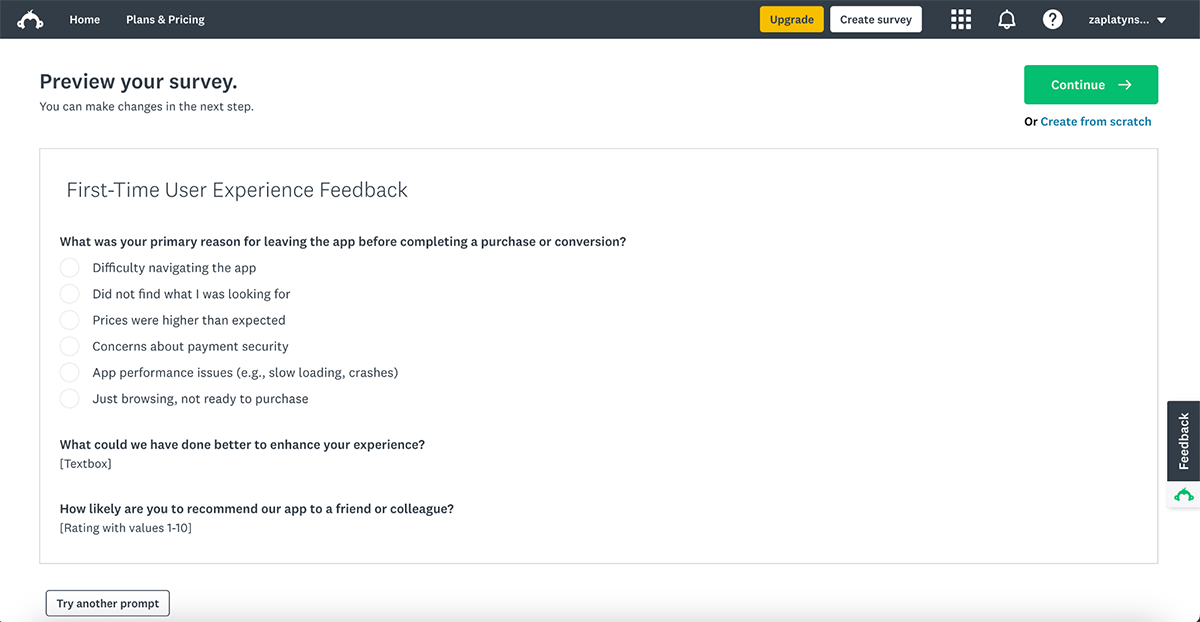The image size is (1200, 622).
Task: Open the notifications bell
Action: (x=1007, y=20)
